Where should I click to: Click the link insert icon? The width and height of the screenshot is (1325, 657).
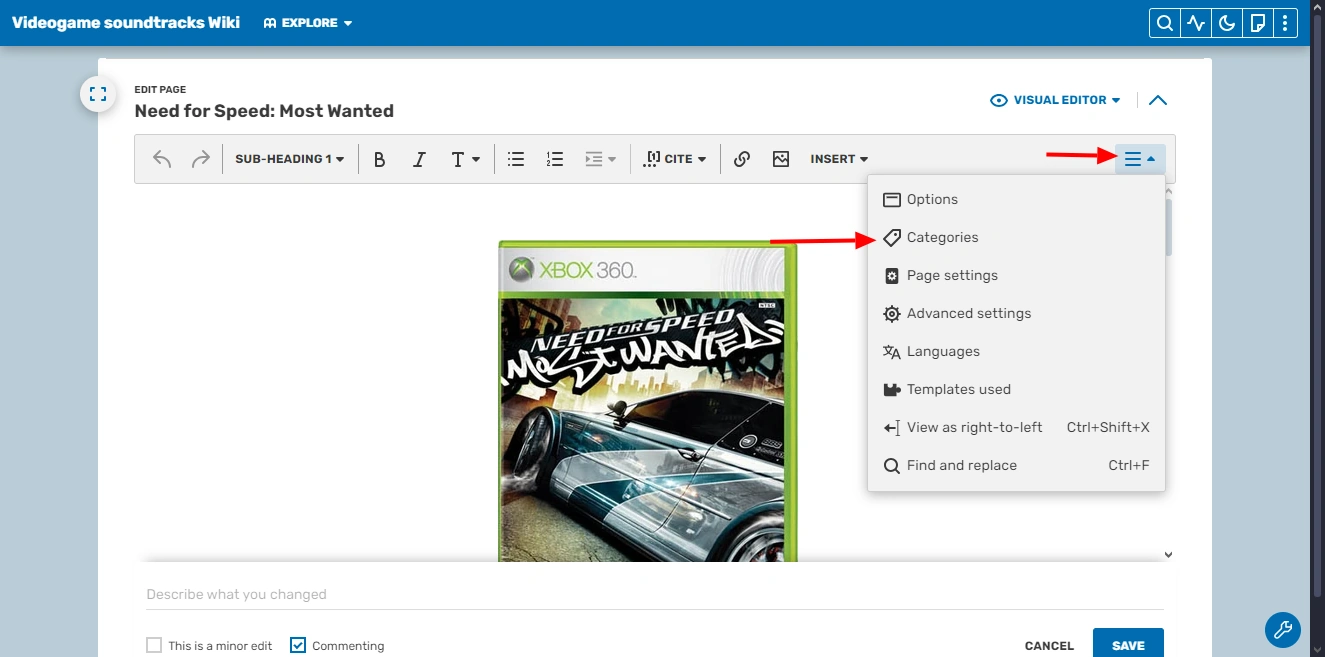742,159
